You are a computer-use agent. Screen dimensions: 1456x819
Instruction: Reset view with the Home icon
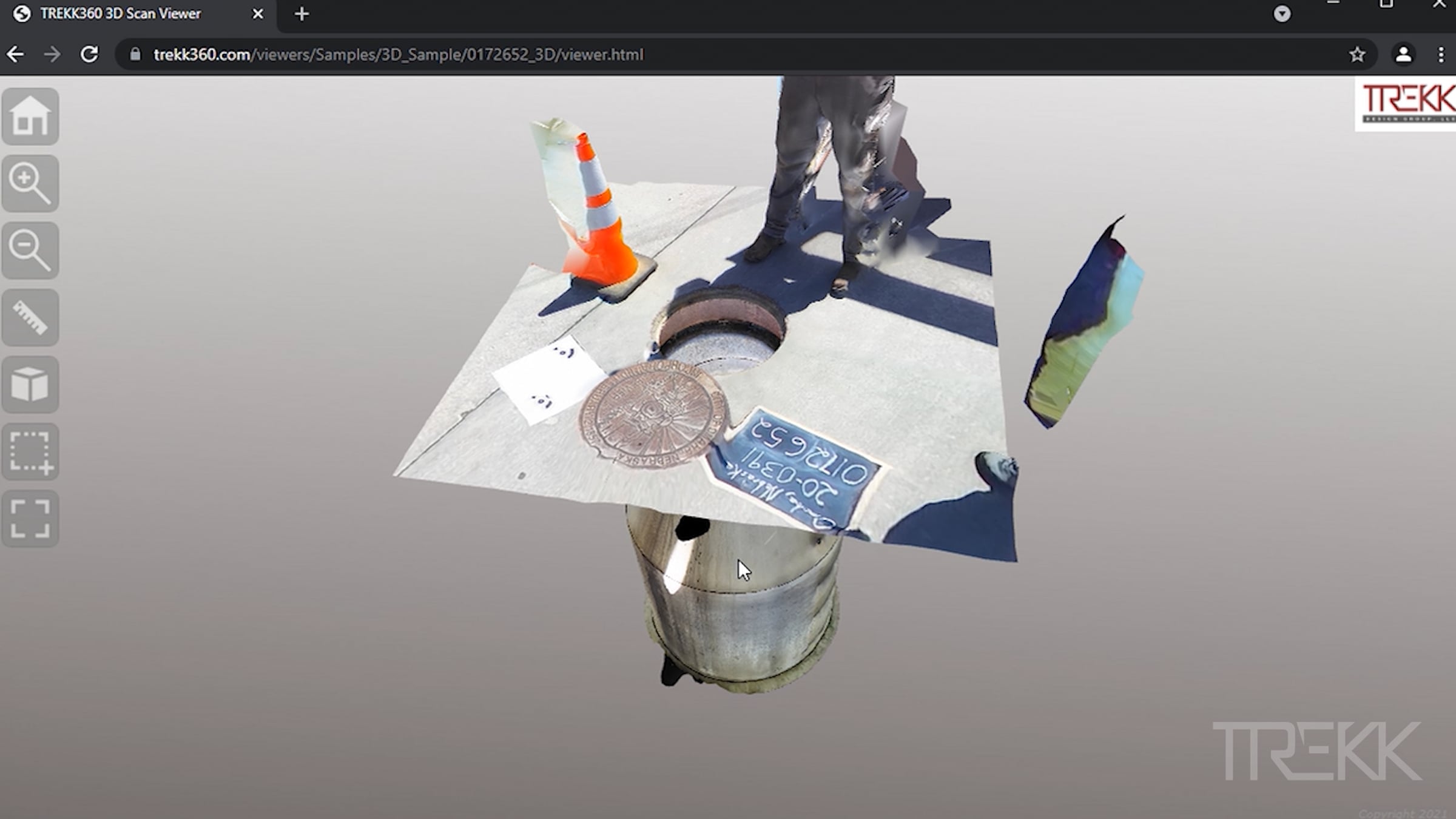pyautogui.click(x=30, y=116)
